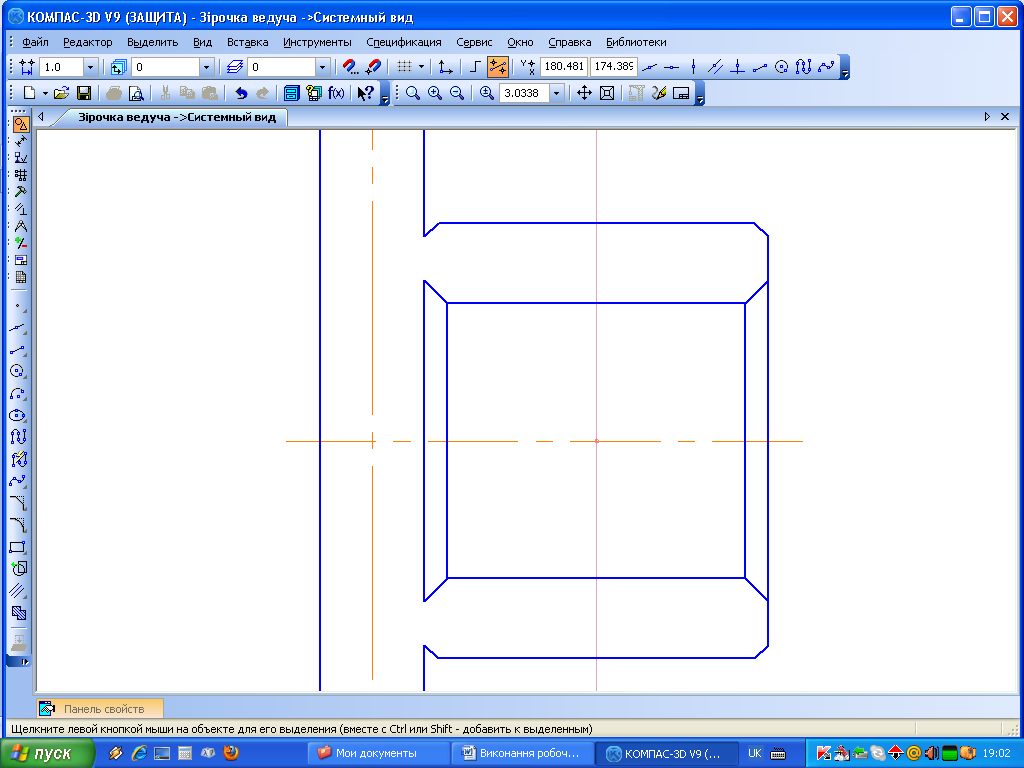Expand the current layer number dropdown
The height and width of the screenshot is (768, 1024).
click(322, 67)
